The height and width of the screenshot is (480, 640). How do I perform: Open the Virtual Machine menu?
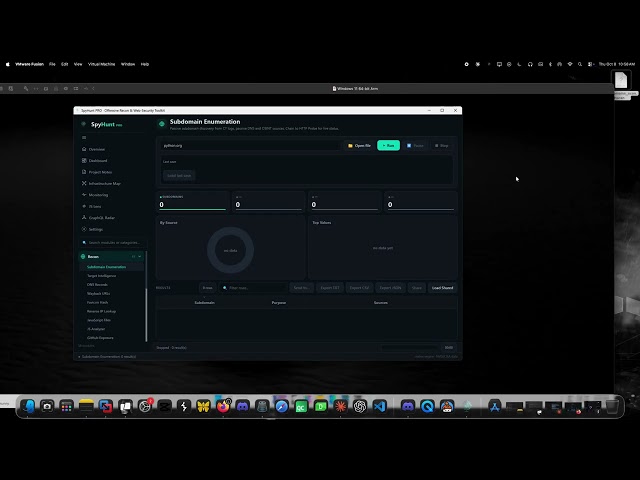point(102,64)
